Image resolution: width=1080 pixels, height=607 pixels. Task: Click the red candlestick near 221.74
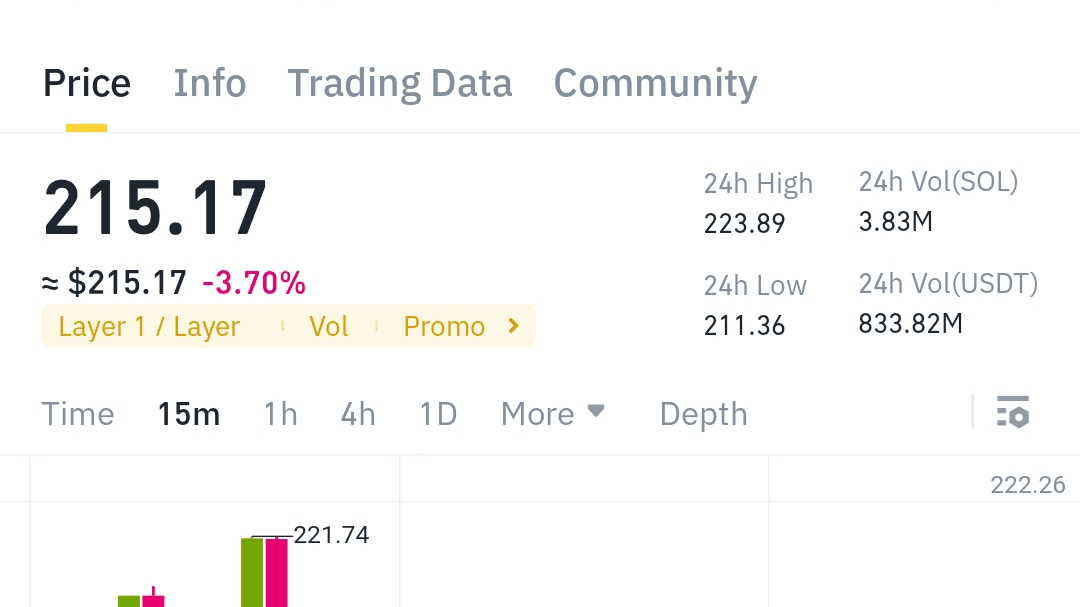[x=276, y=572]
